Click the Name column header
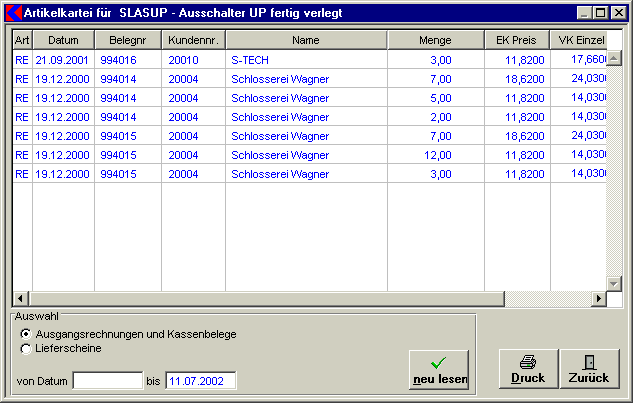 [306, 40]
